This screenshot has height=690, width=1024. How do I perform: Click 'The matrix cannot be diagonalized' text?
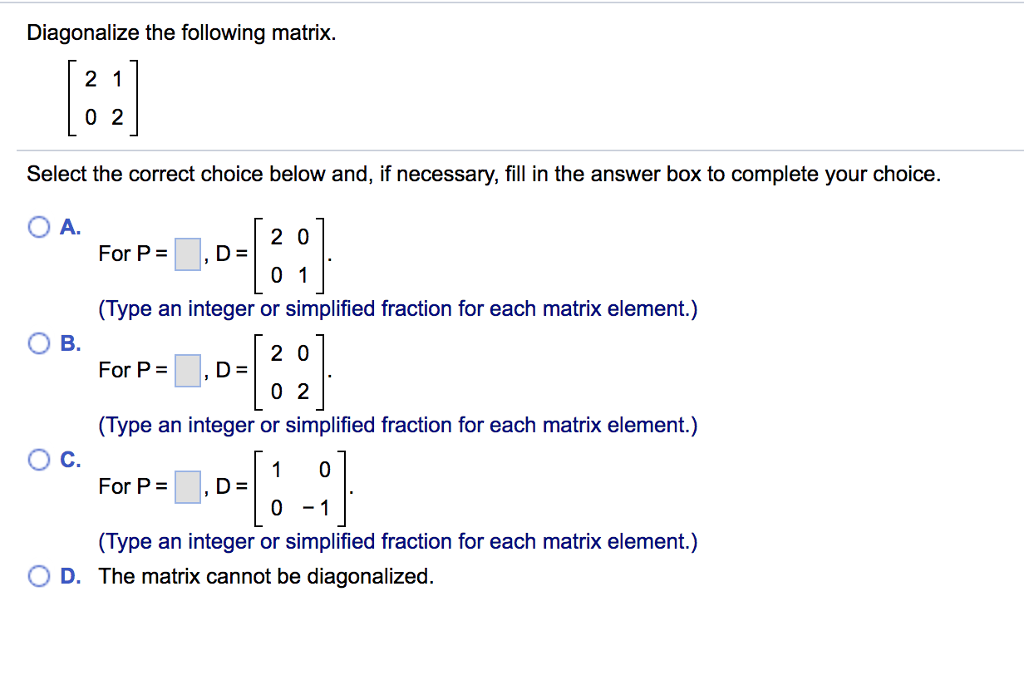[266, 576]
